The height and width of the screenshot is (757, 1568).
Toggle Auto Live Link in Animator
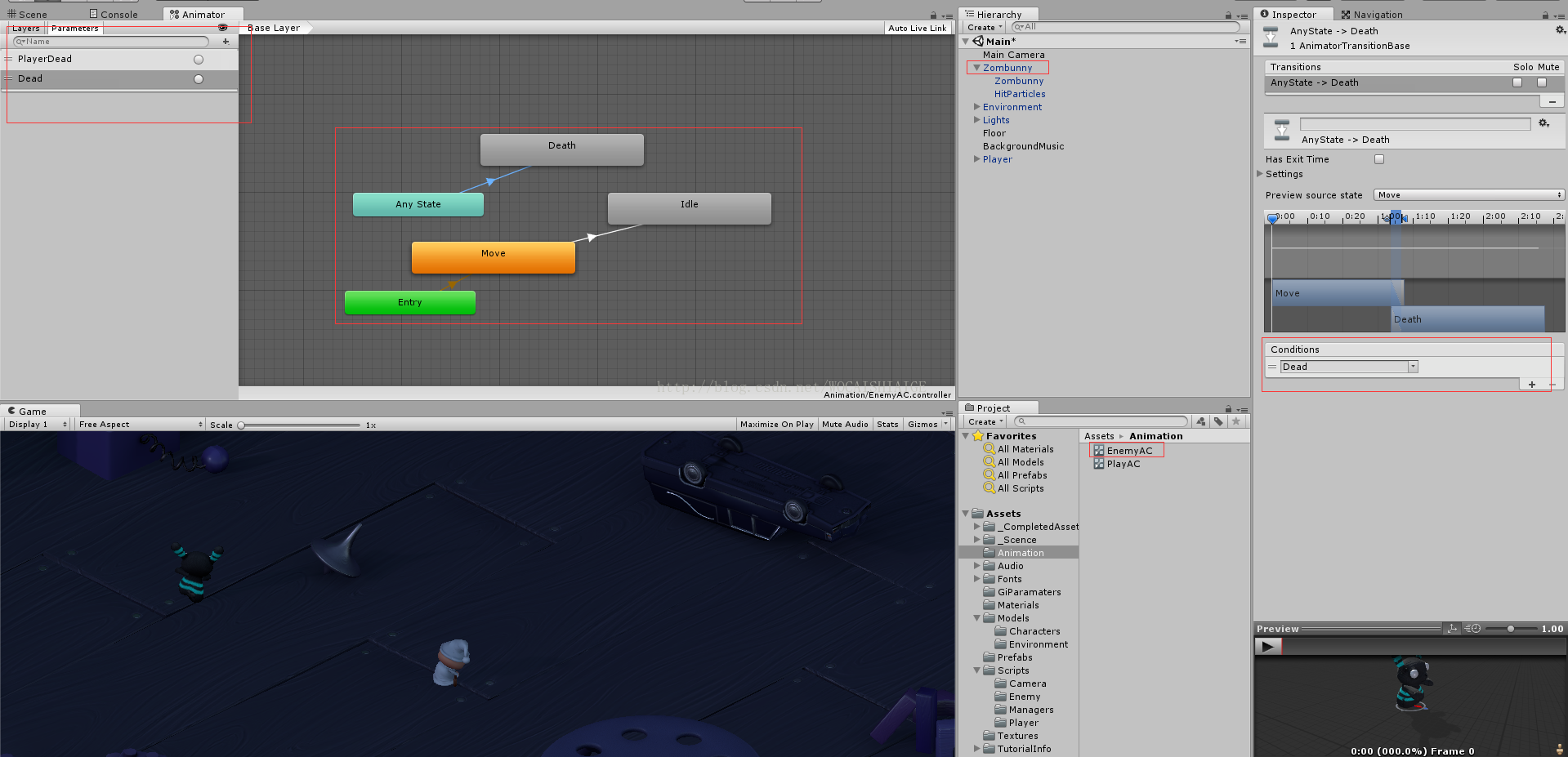917,28
